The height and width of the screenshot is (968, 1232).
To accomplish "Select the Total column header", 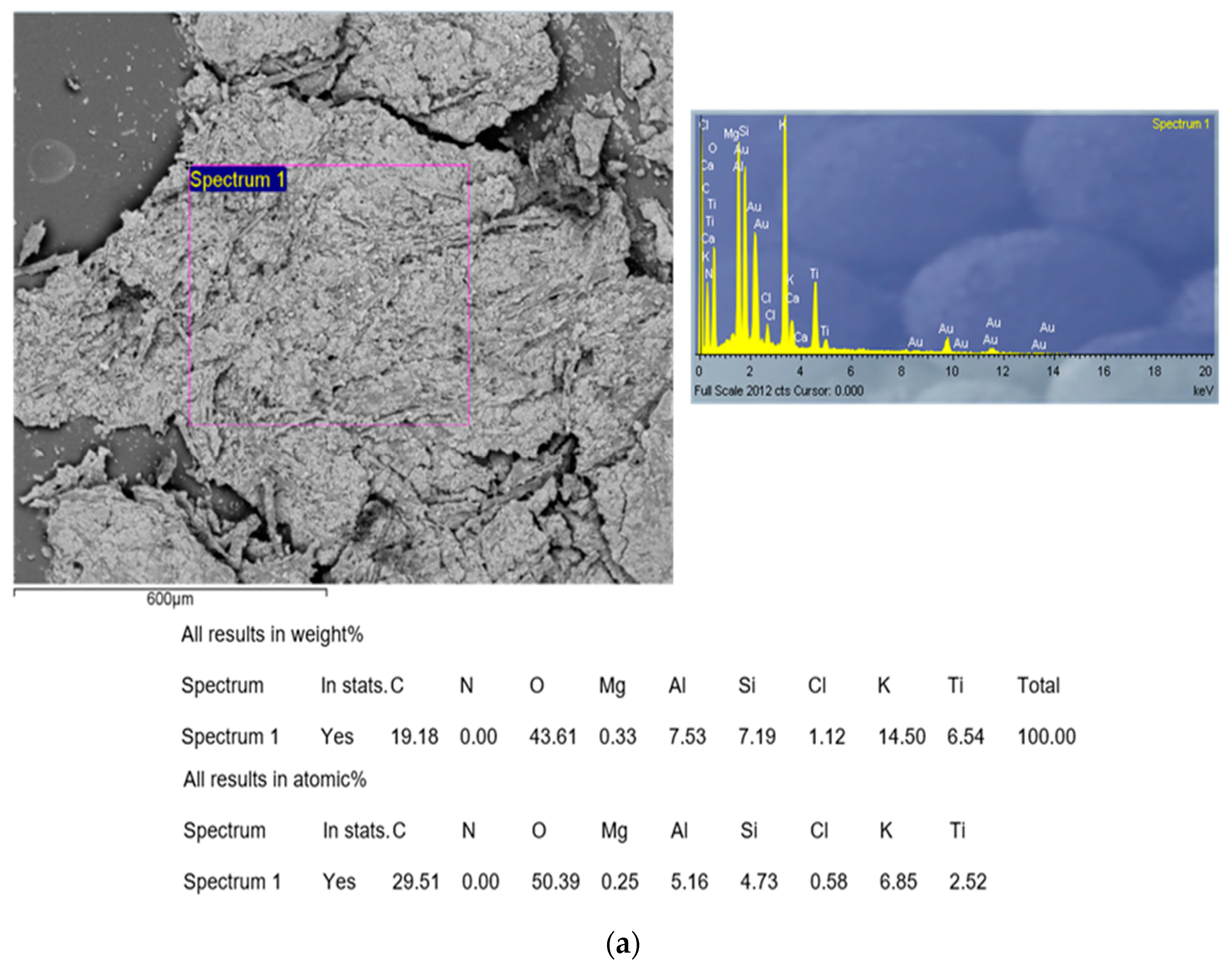I will click(1038, 686).
